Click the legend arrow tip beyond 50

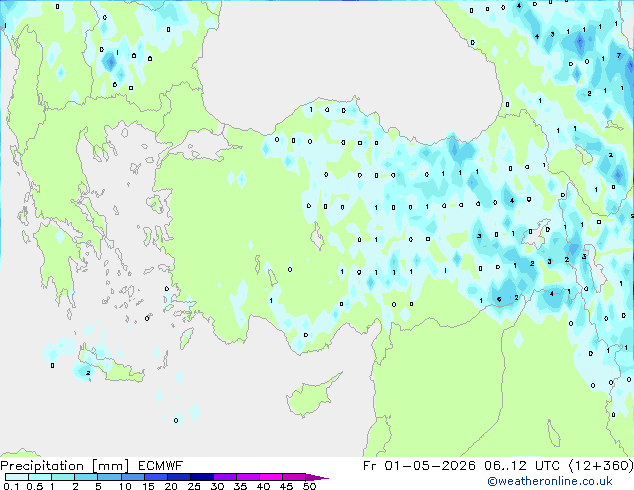click(x=317, y=477)
